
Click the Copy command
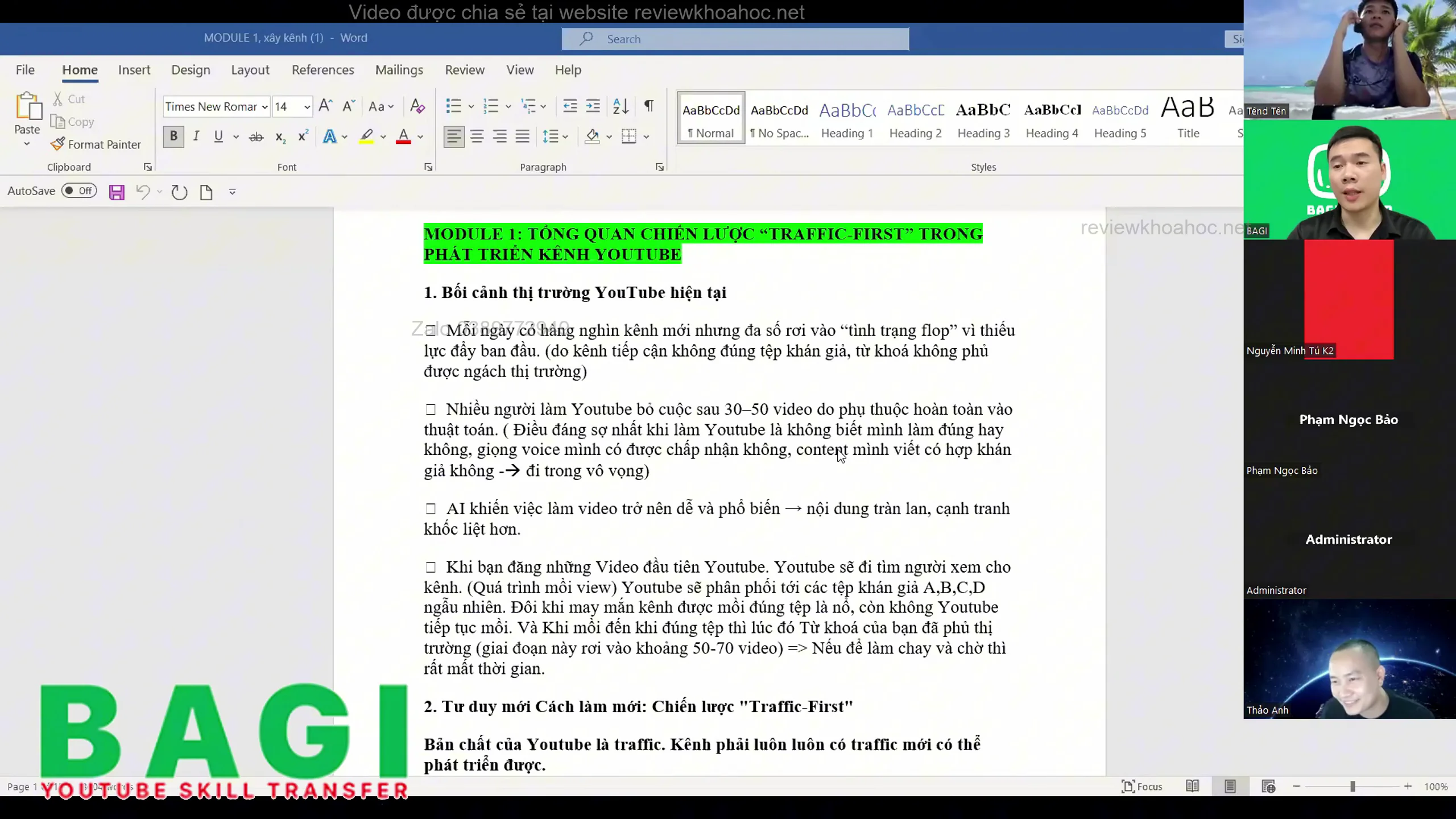point(72,122)
